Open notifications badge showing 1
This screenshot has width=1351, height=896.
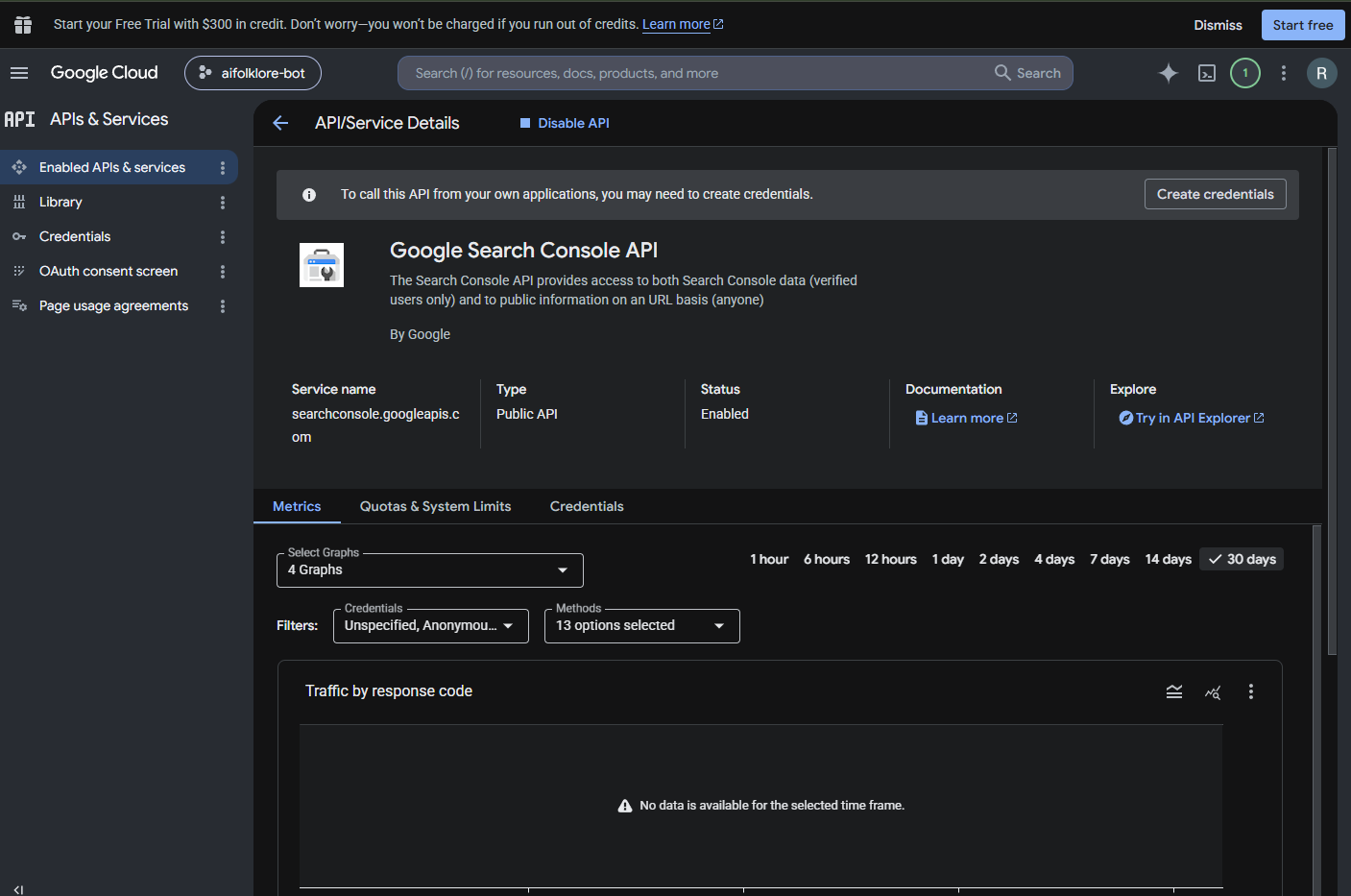1245,73
